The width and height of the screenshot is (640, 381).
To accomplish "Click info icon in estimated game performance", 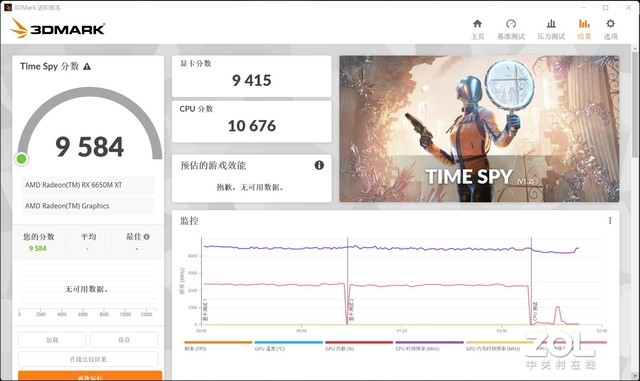I will 319,165.
